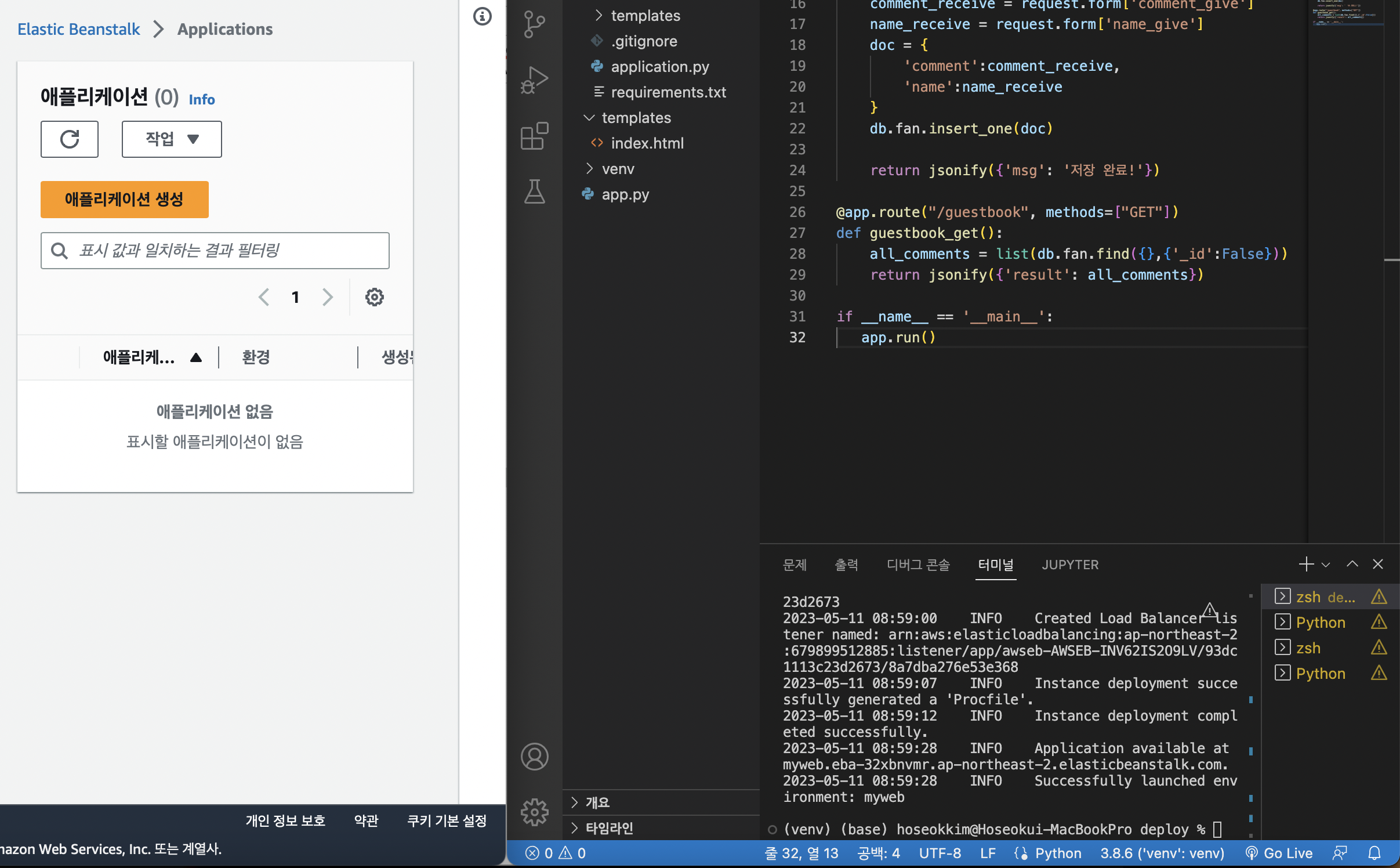Viewport: 1400px width, 868px height.
Task: Place cursor on app.run() line
Action: click(898, 337)
